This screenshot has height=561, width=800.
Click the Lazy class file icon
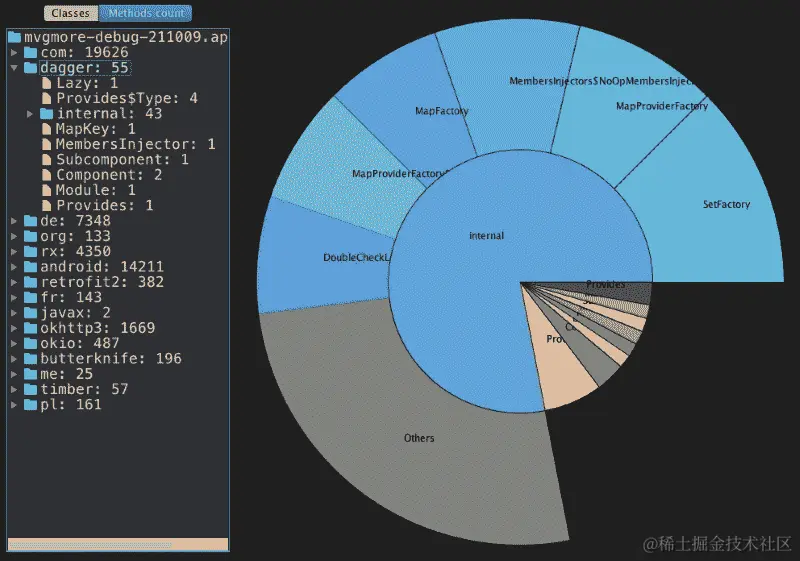click(46, 83)
